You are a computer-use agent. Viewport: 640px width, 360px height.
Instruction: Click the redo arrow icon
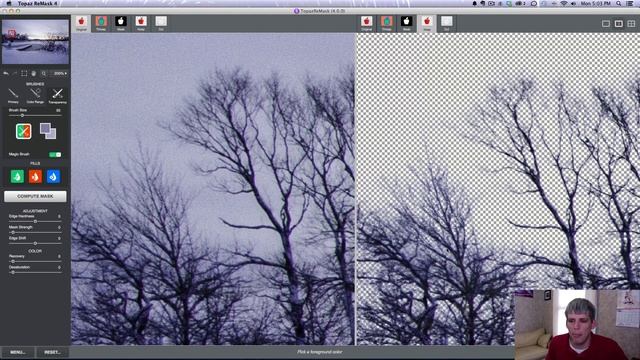coord(15,73)
